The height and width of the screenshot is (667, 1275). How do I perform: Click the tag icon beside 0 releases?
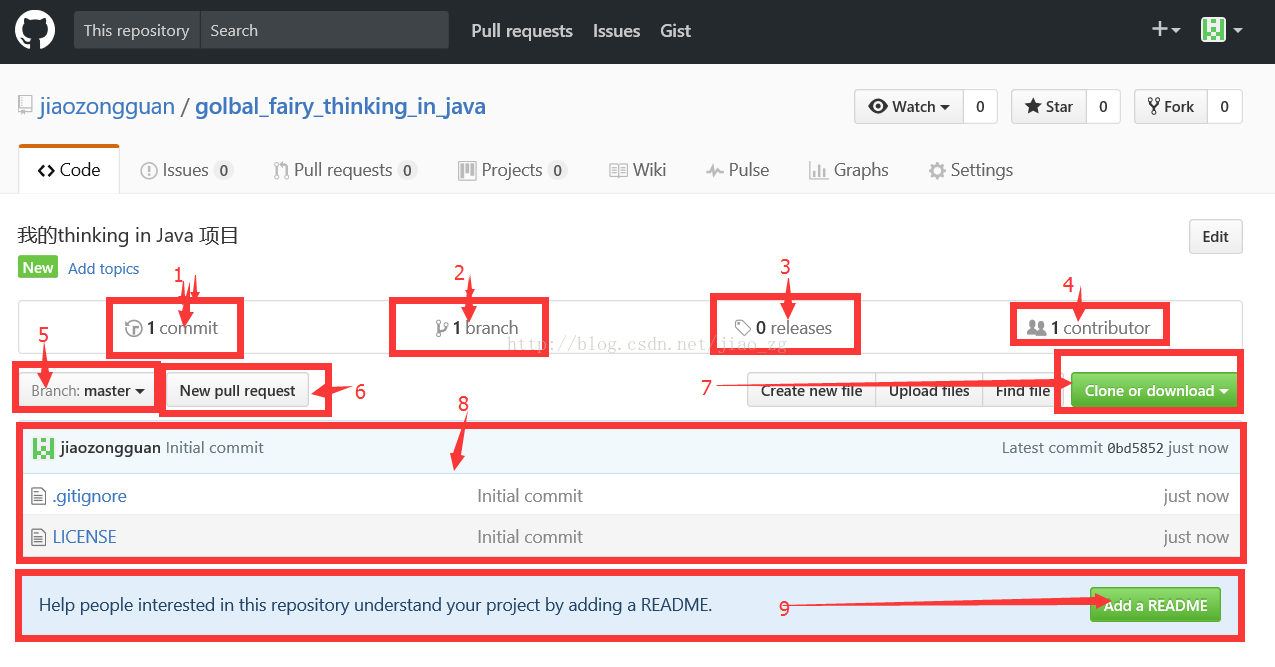743,328
